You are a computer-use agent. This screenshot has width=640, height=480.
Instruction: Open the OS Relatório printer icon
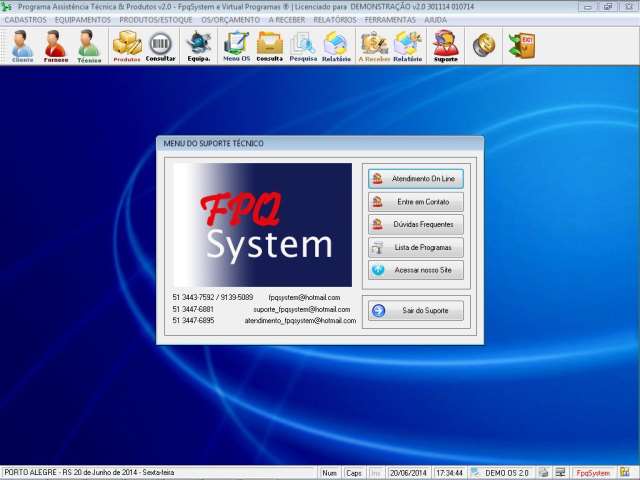click(x=336, y=46)
